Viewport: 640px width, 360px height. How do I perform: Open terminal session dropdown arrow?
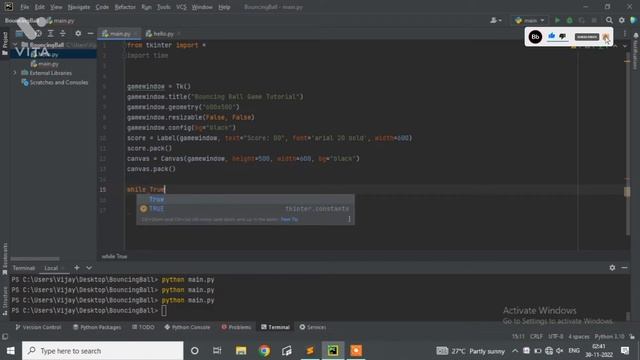pyautogui.click(x=89, y=268)
